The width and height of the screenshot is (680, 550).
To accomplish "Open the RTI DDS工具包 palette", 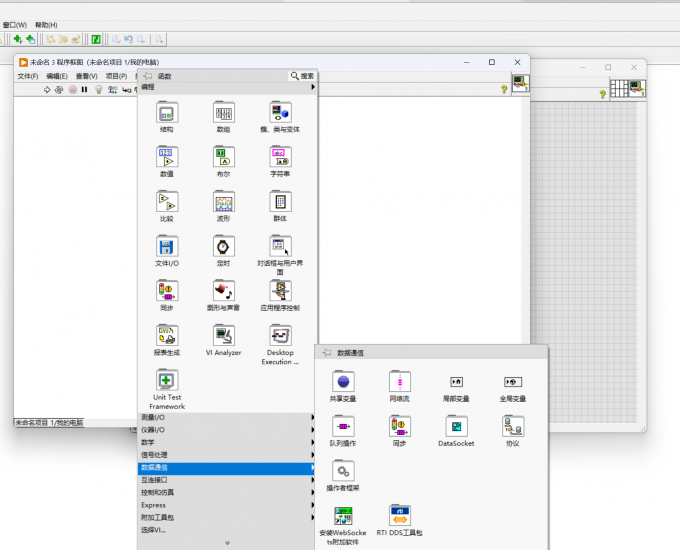I will click(x=399, y=516).
